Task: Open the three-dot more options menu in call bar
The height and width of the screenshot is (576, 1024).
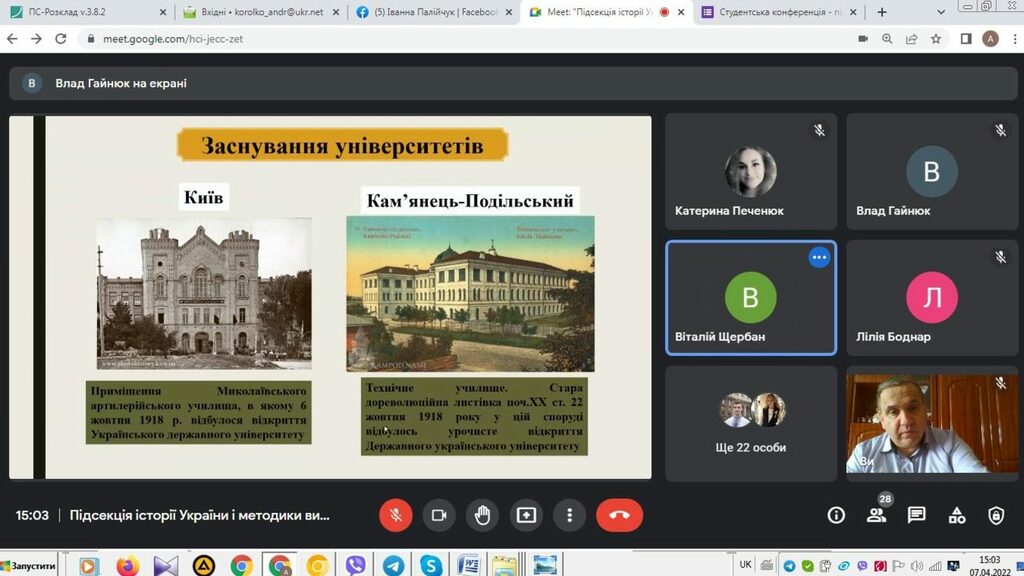Action: (569, 515)
